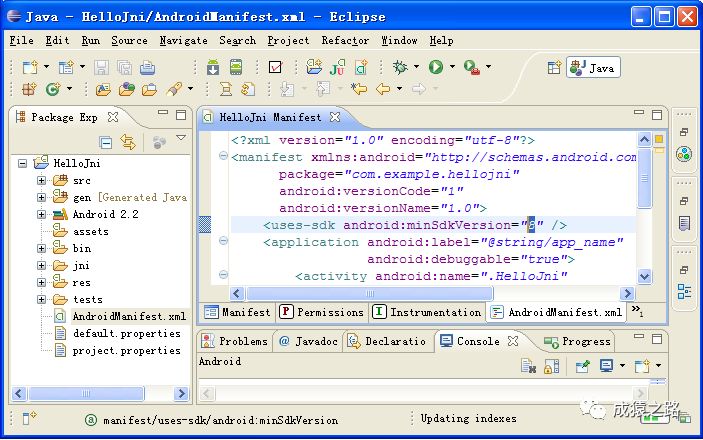The width and height of the screenshot is (703, 440).
Task: Click the Save toolbar icon
Action: coord(101,67)
